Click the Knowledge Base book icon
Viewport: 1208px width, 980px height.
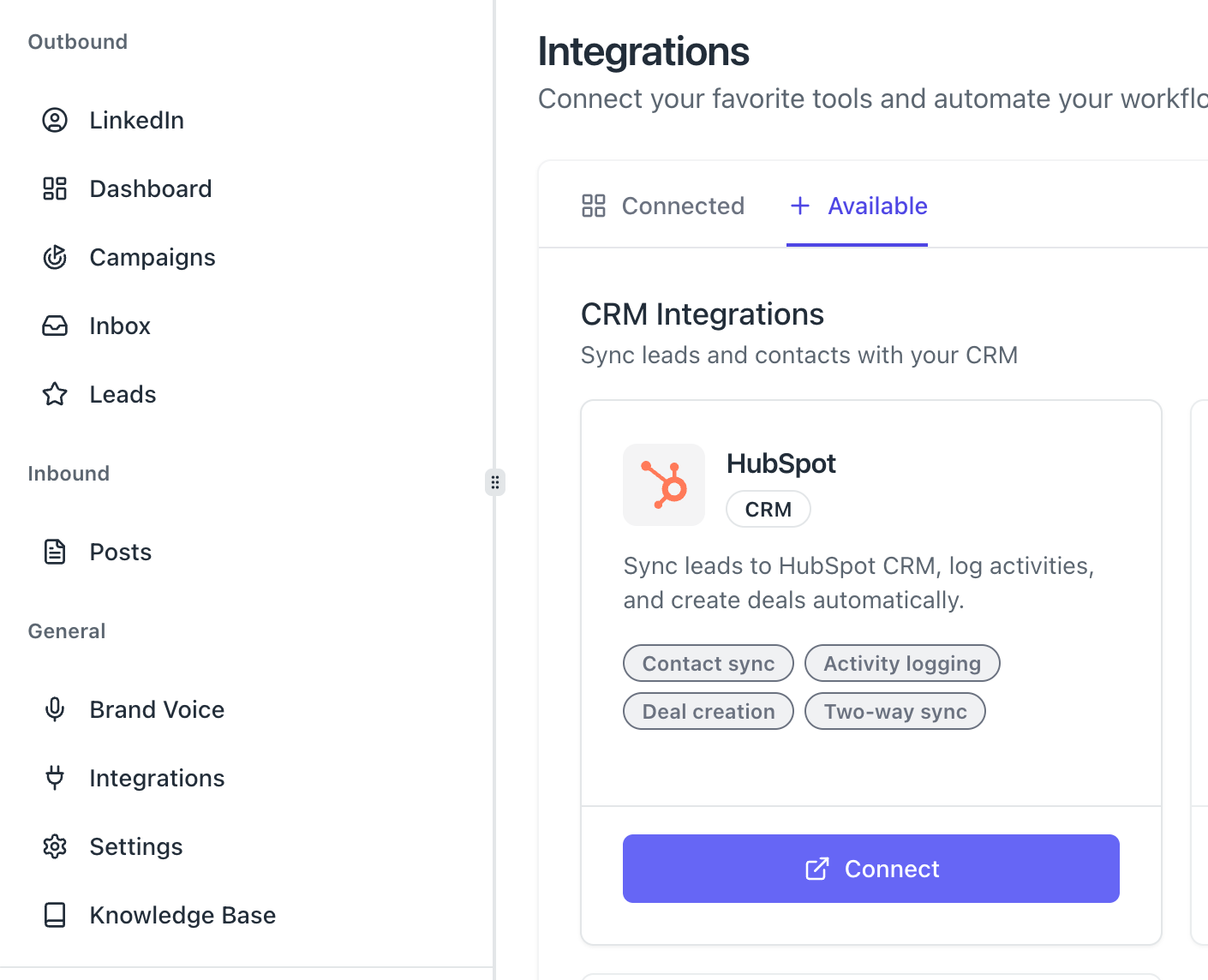point(55,915)
